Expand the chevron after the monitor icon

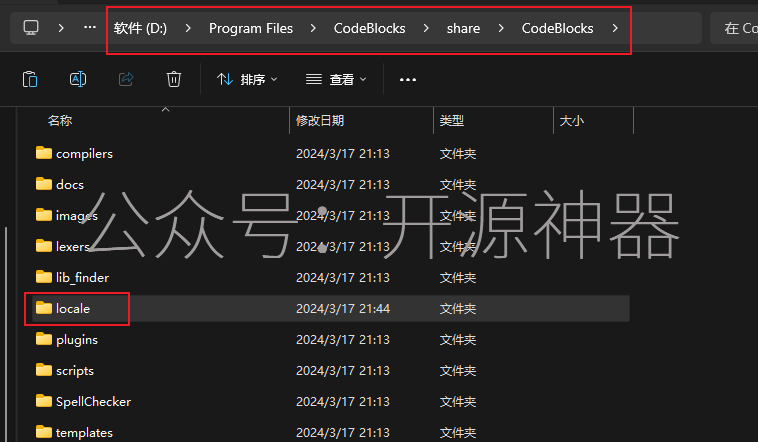coord(61,28)
